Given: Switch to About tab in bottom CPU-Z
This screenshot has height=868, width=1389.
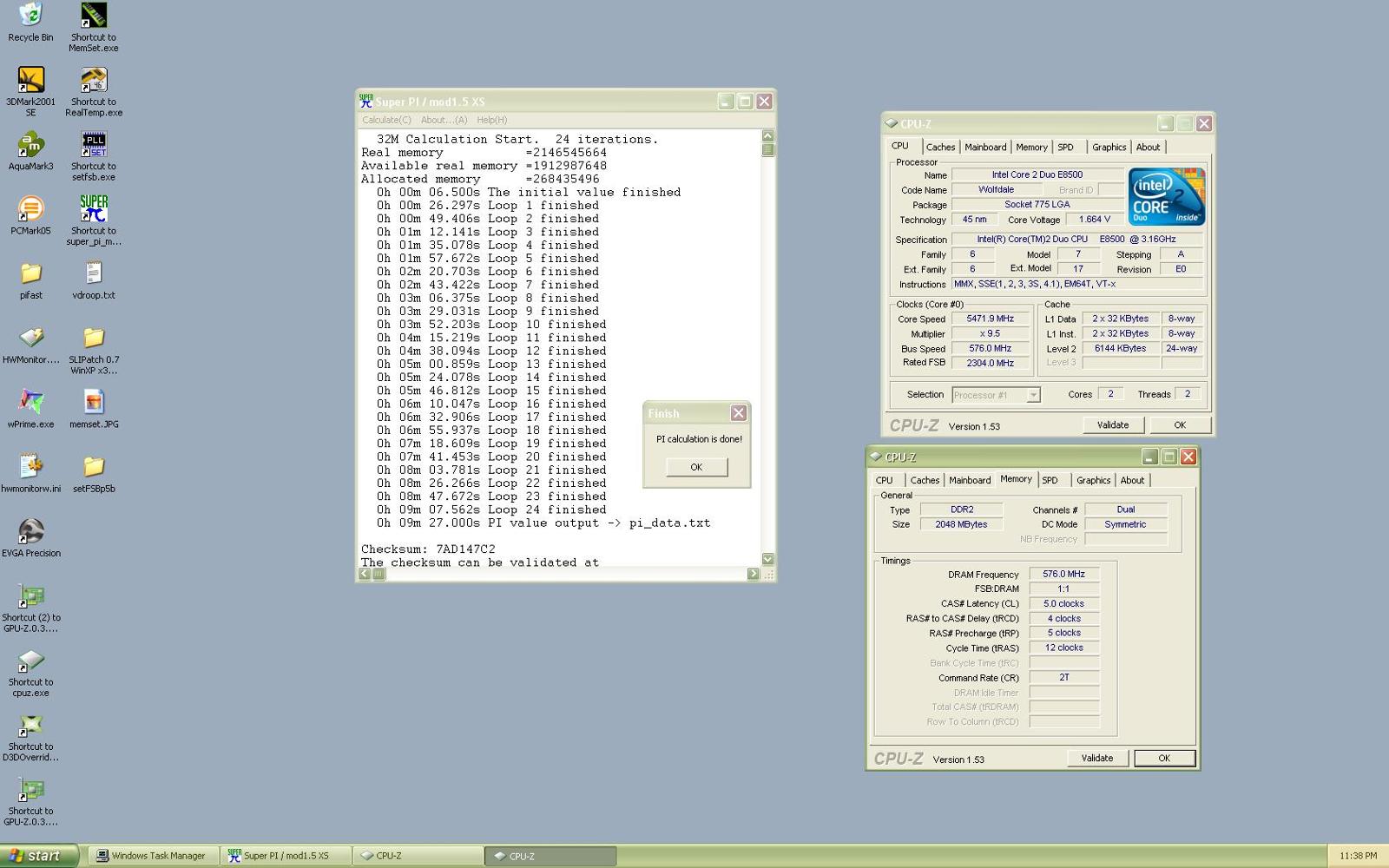Looking at the screenshot, I should point(1132,481).
